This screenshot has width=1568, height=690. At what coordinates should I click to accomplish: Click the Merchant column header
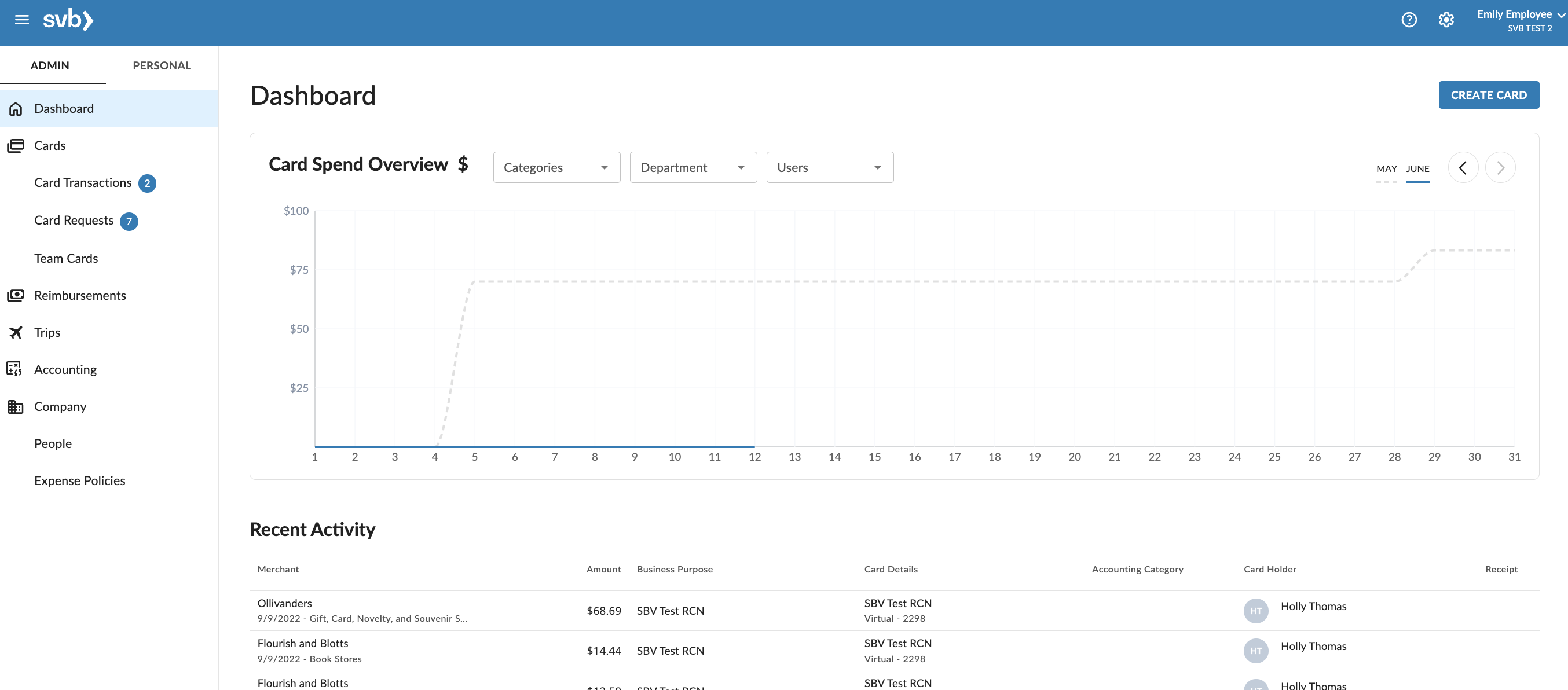pos(278,570)
